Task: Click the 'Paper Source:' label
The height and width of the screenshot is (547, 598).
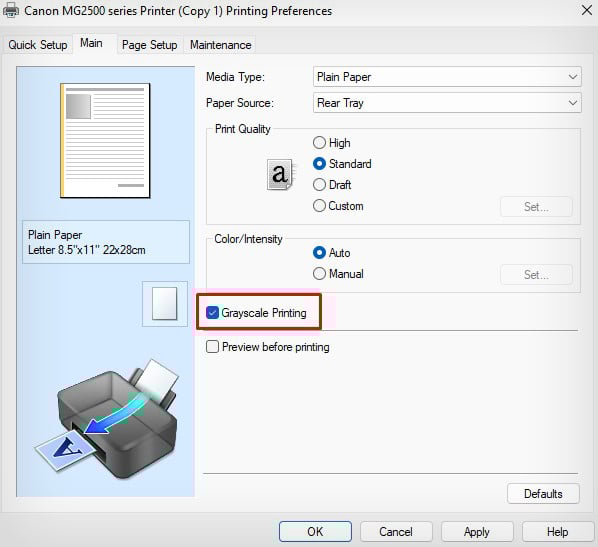Action: pyautogui.click(x=240, y=103)
